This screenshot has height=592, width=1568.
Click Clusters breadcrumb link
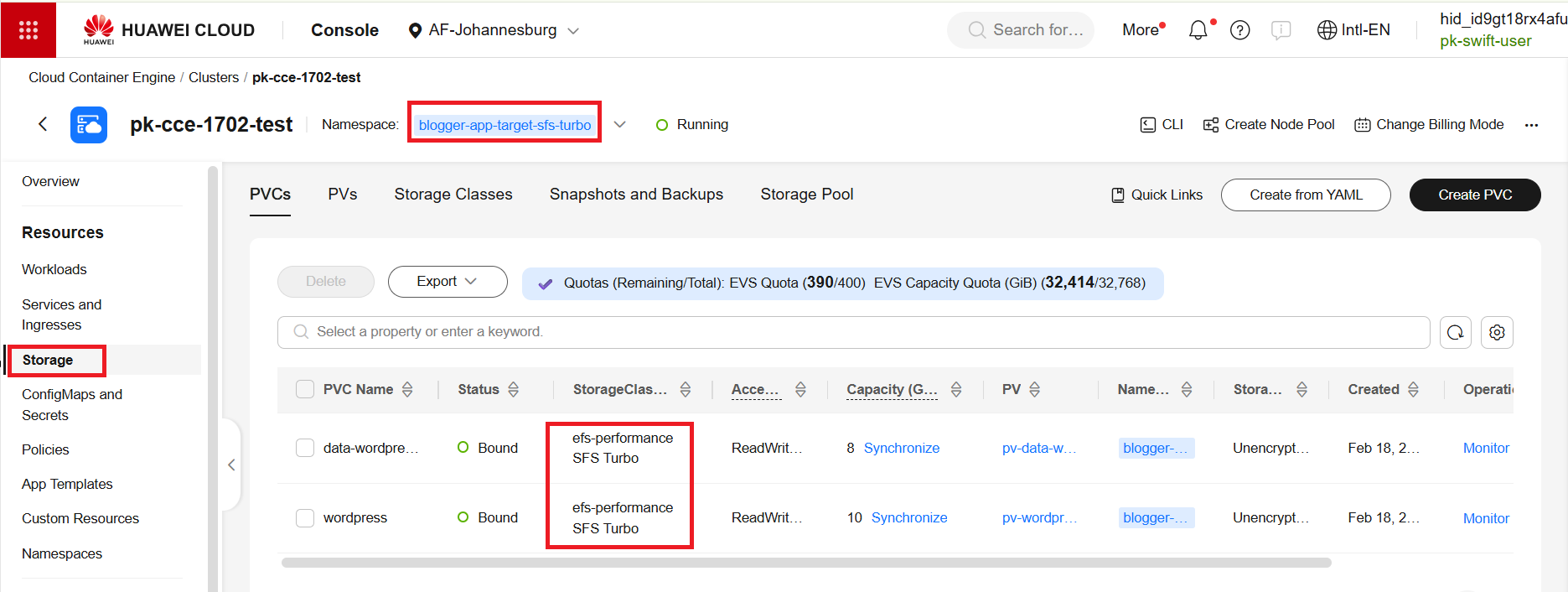[214, 77]
